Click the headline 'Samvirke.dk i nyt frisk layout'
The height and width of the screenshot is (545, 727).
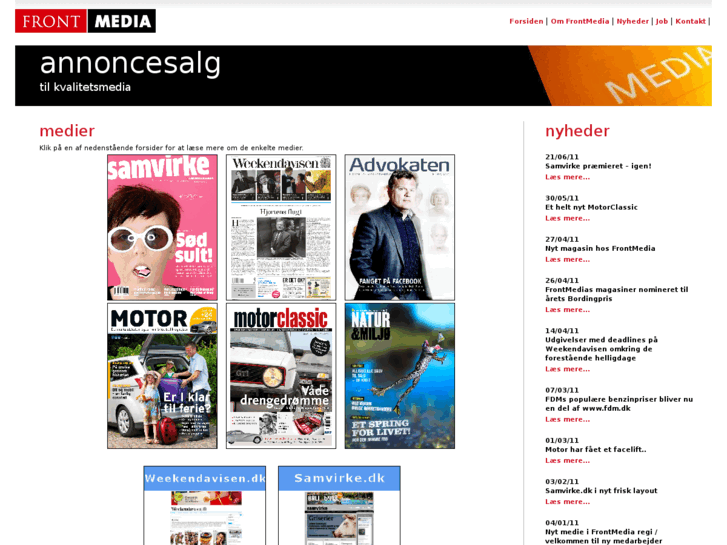(x=601, y=491)
